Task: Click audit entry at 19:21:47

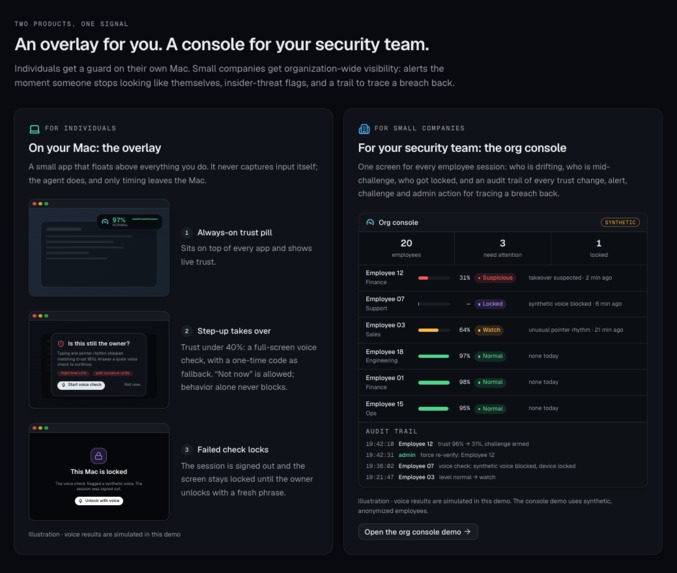Action: pos(430,477)
